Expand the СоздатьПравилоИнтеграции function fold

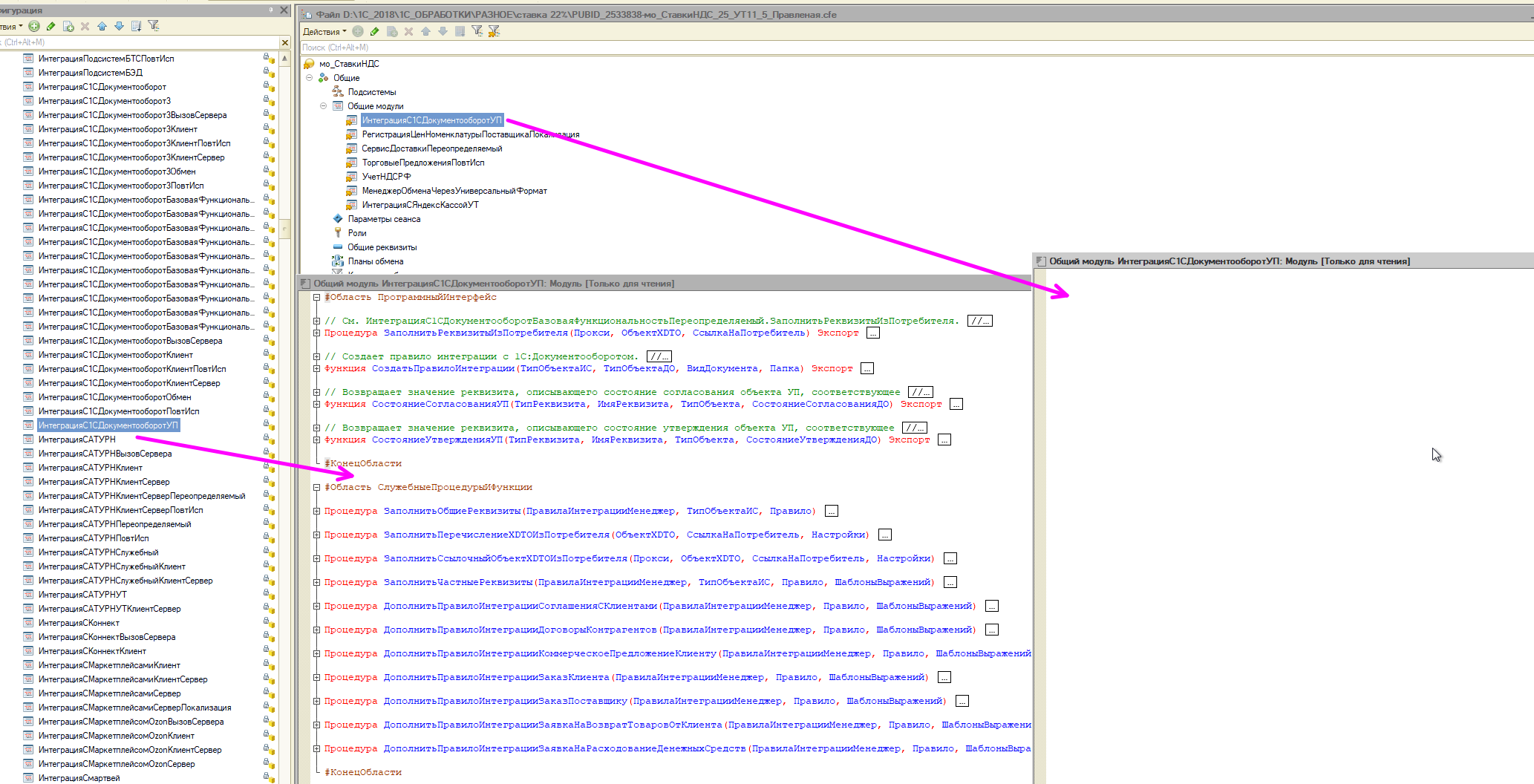pos(316,368)
